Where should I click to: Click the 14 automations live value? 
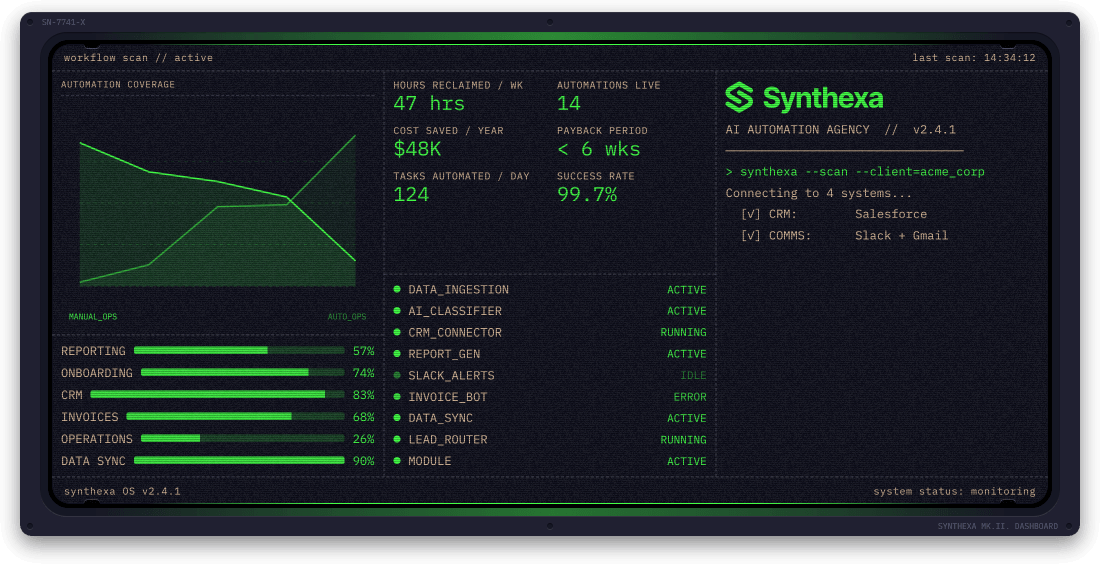point(569,104)
